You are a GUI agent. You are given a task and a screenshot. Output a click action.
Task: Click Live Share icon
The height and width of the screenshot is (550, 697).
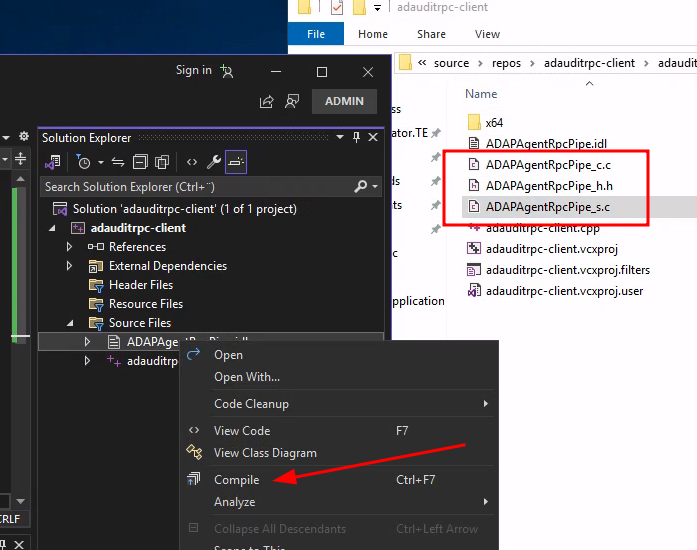coord(267,102)
